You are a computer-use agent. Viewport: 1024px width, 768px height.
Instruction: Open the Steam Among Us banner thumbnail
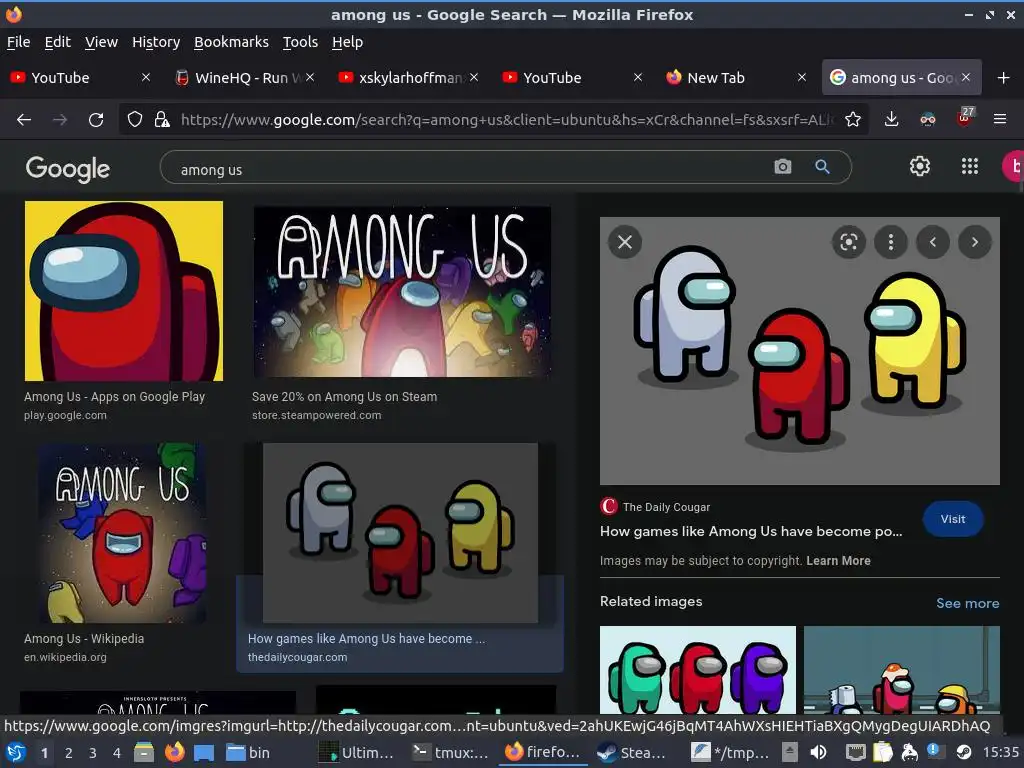coord(402,292)
